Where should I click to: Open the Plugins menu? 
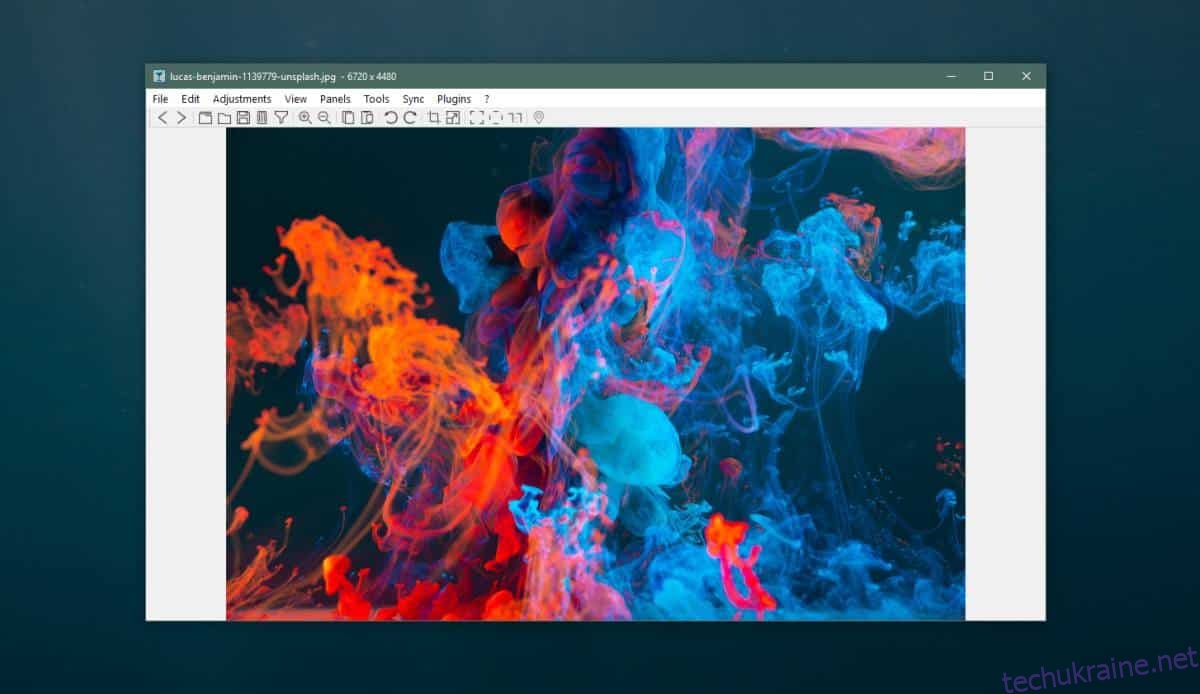[454, 99]
